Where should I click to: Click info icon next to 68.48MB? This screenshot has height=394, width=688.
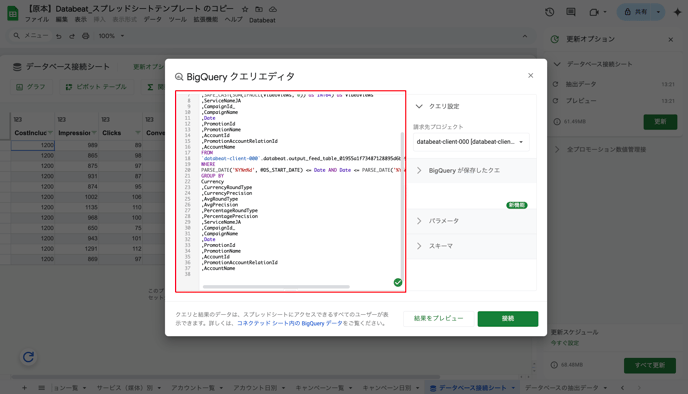coord(554,365)
